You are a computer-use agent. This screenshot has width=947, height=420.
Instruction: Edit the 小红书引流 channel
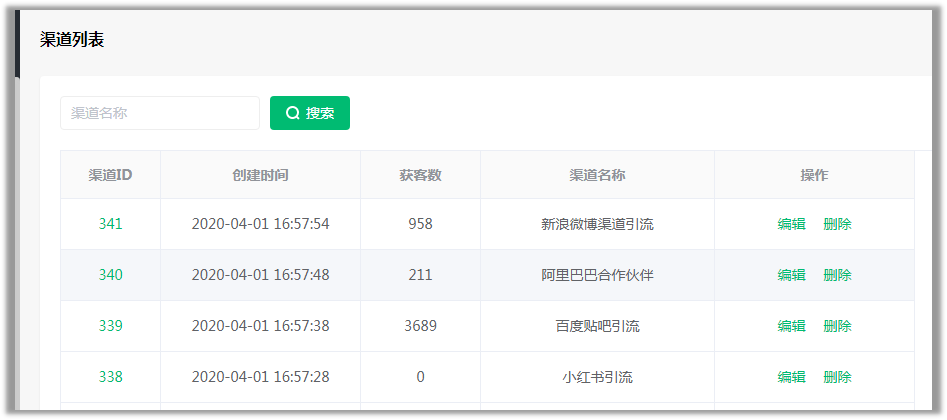(792, 377)
